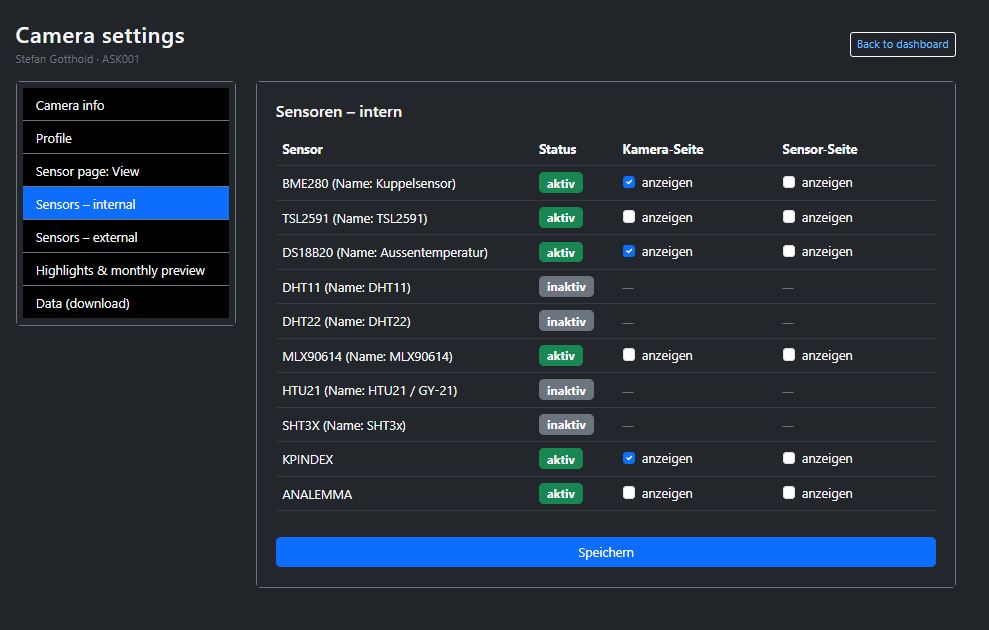989x630 pixels.
Task: Select Sensors – external in the sidebar
Action: click(x=125, y=236)
